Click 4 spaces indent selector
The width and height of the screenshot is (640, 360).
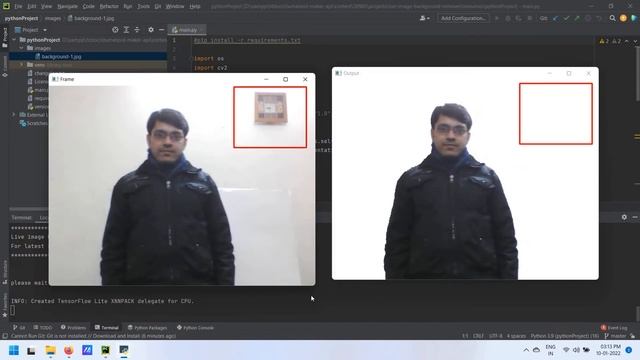pos(516,336)
